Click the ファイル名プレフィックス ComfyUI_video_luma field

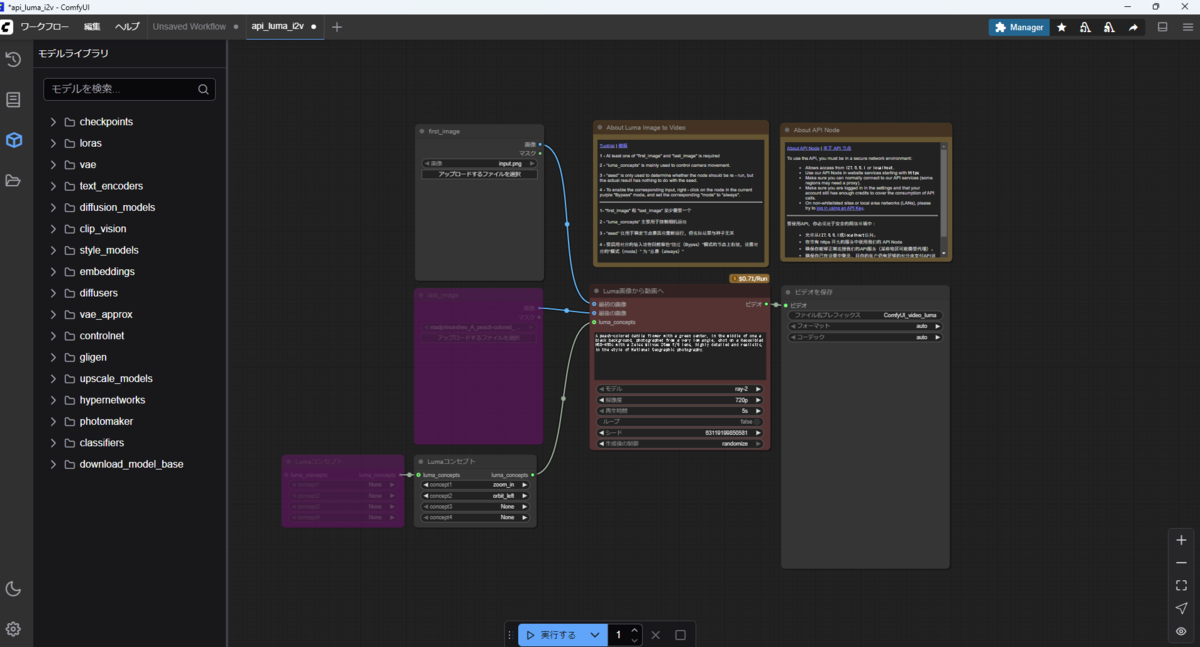865,315
